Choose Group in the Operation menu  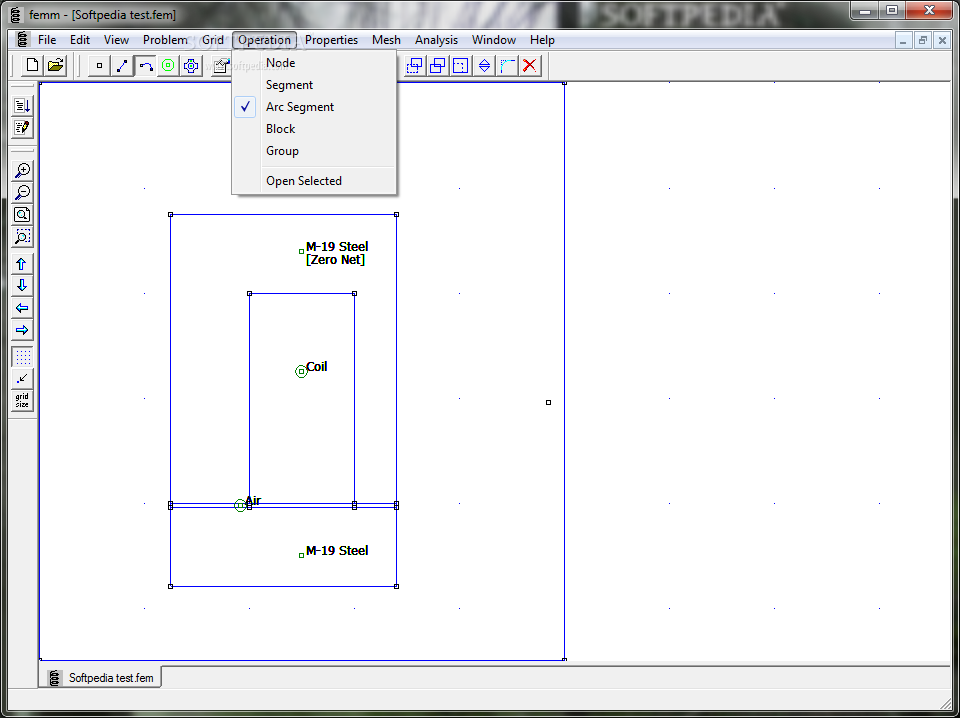pyautogui.click(x=314, y=151)
